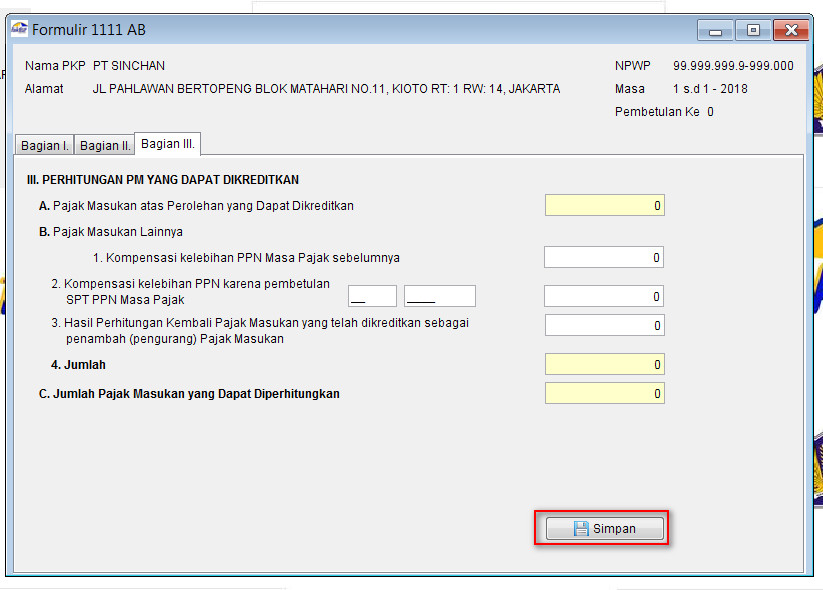Minimize the Formulir 1111 AB window
Image resolution: width=823 pixels, height=590 pixels.
(715, 30)
